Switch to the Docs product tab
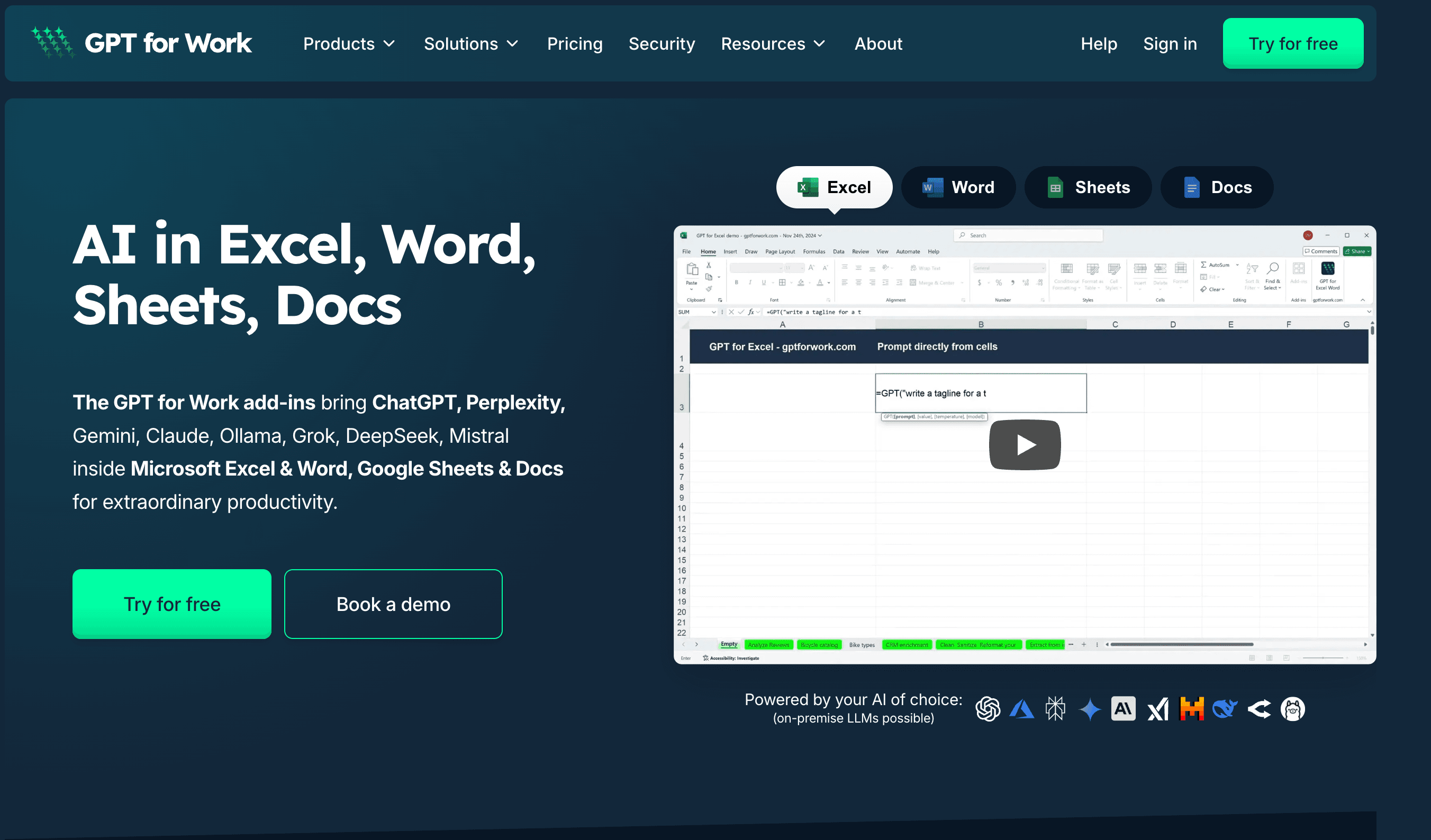The height and width of the screenshot is (840, 1431). click(x=1217, y=187)
